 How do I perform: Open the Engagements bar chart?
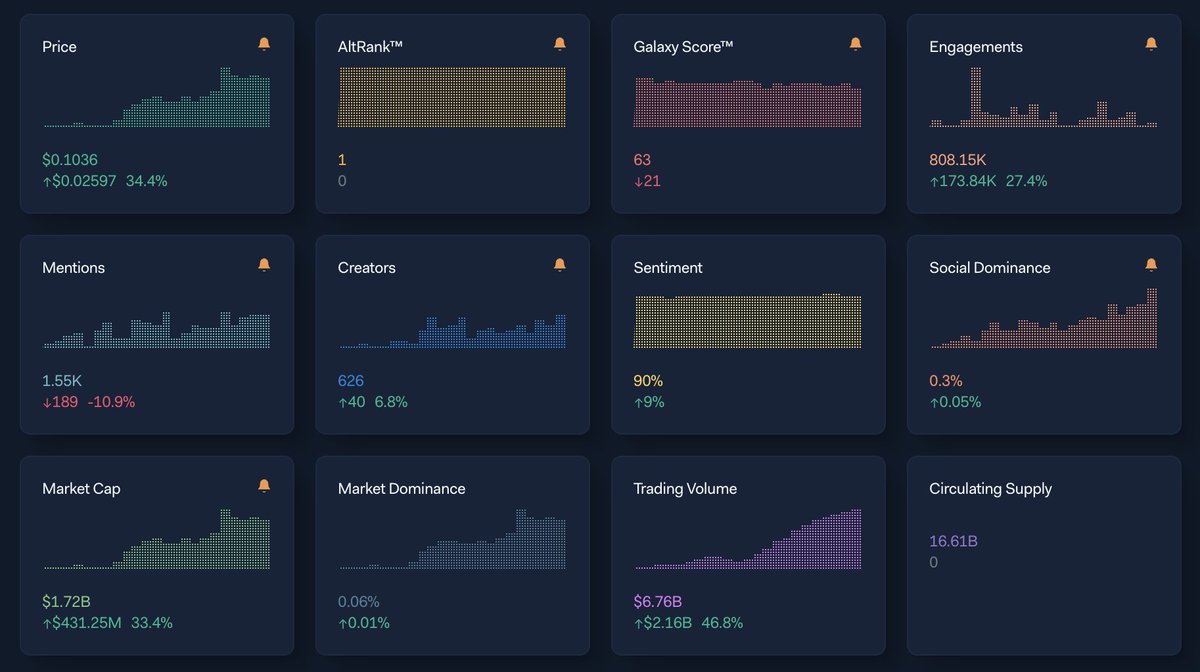click(x=1044, y=97)
